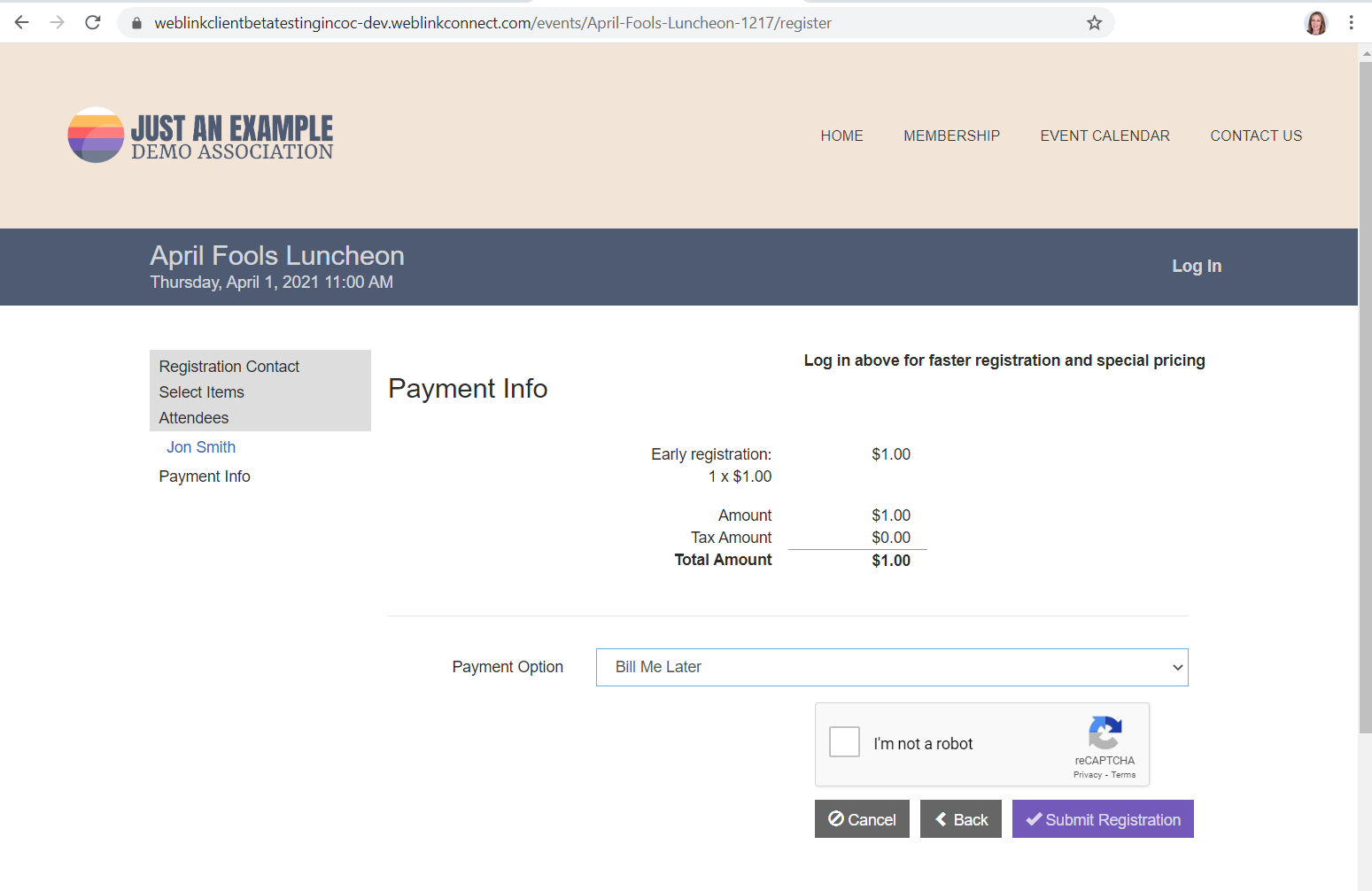Click the Tax Amount $0.00 value

(x=891, y=538)
